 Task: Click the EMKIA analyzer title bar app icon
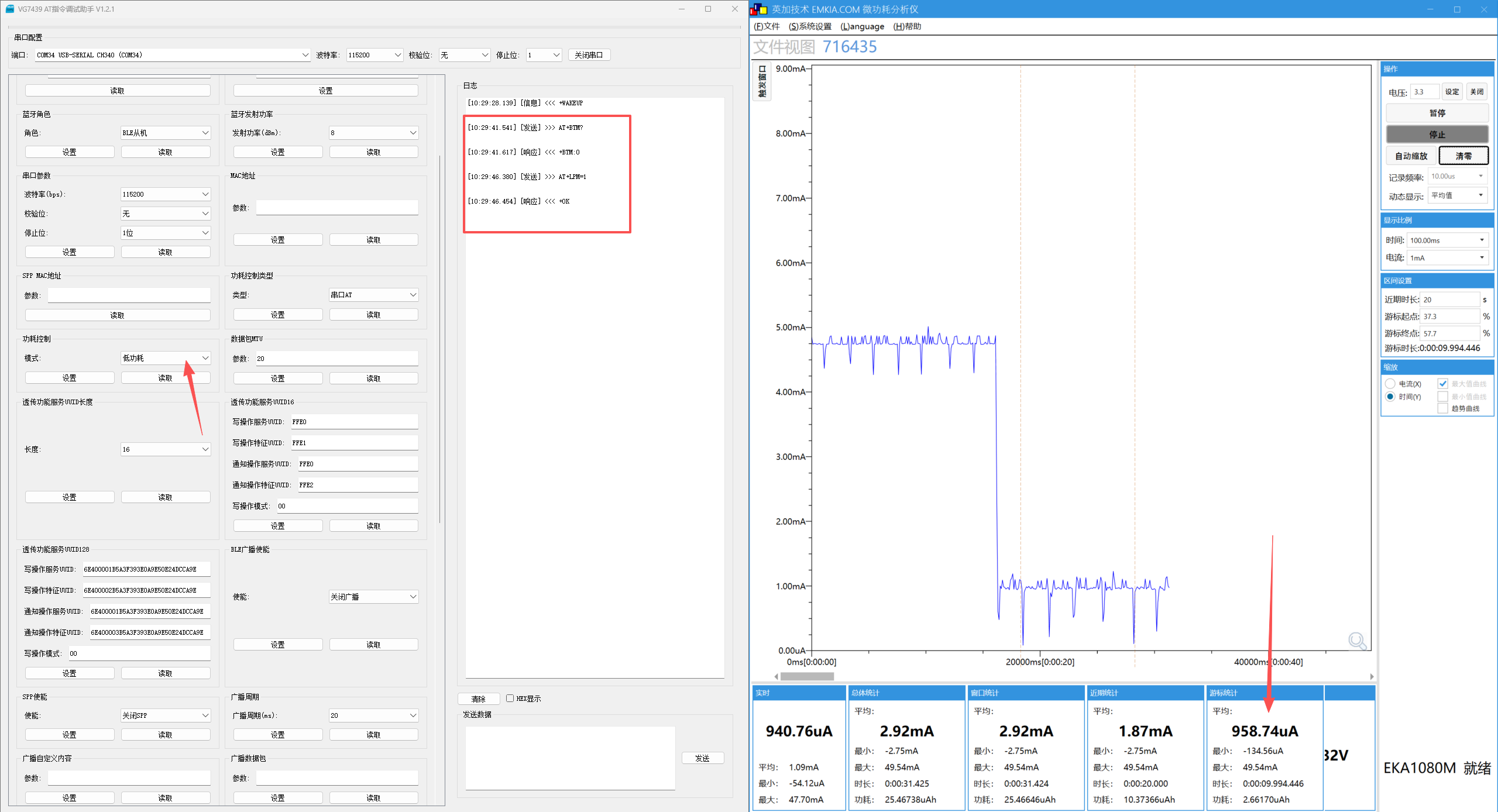[759, 9]
